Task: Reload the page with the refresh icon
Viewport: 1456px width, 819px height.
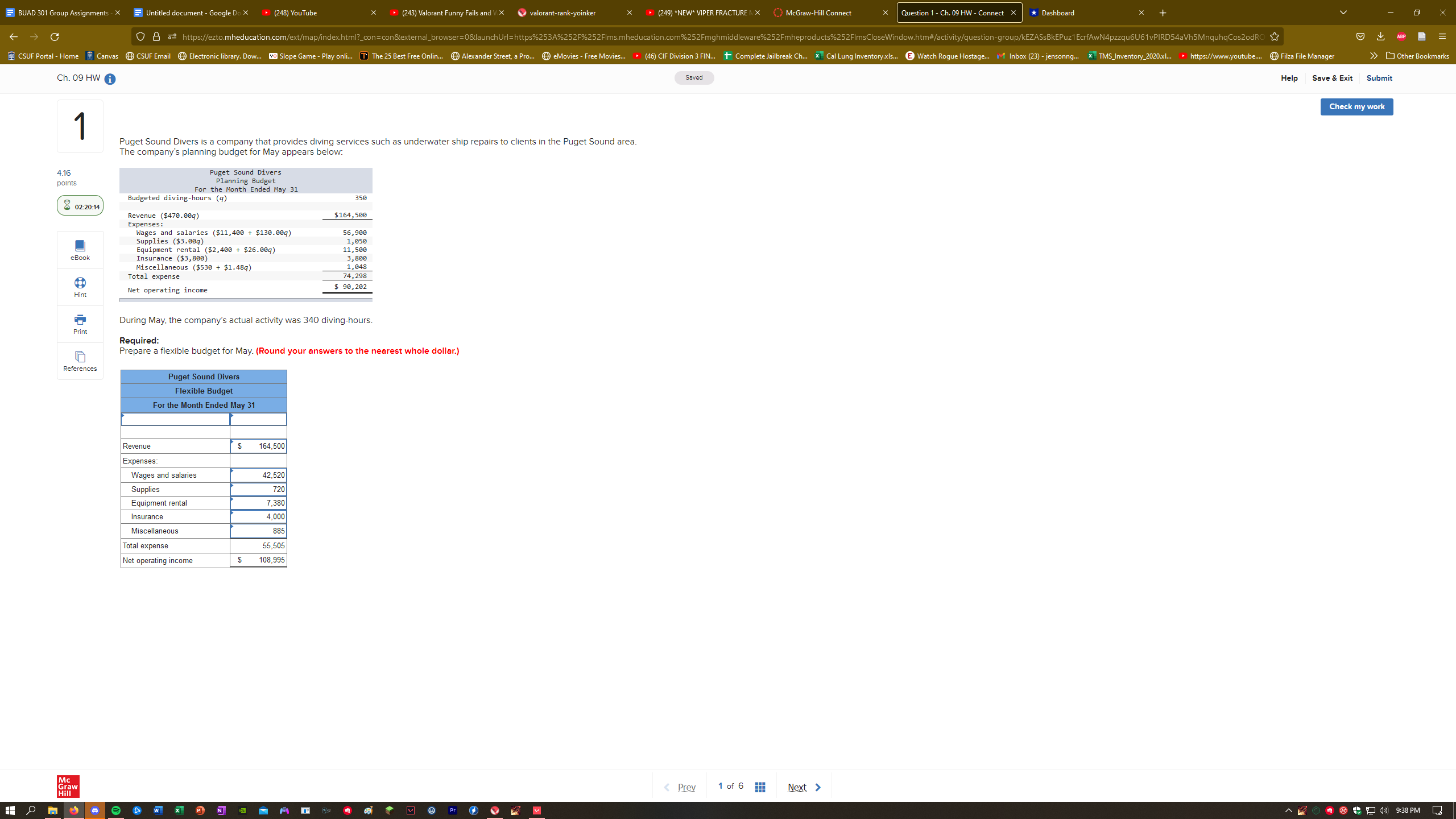Action: (55, 37)
